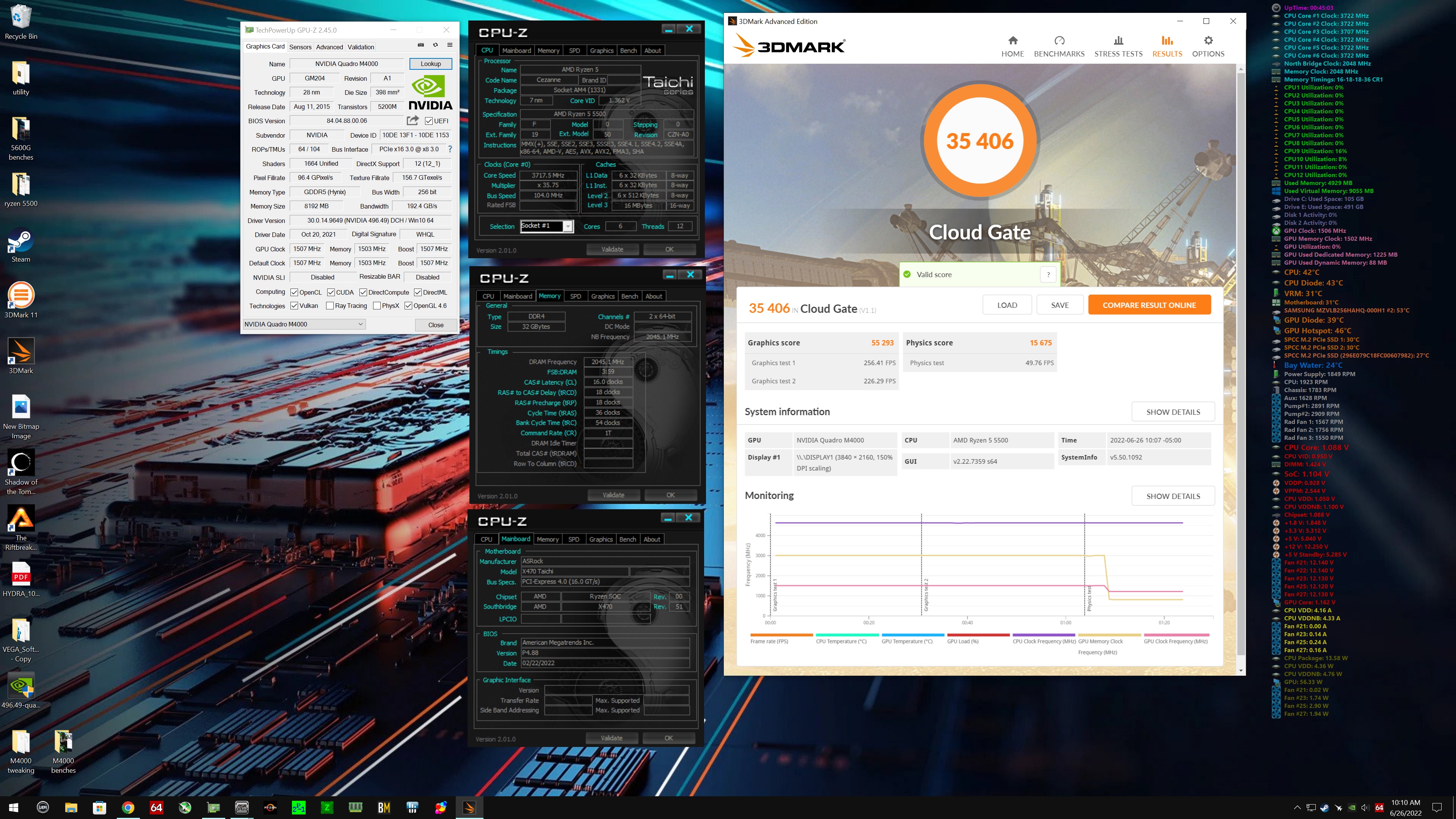Open the 3DMark STRESS TESTS section
Viewport: 1456px width, 819px height.
[x=1118, y=46]
